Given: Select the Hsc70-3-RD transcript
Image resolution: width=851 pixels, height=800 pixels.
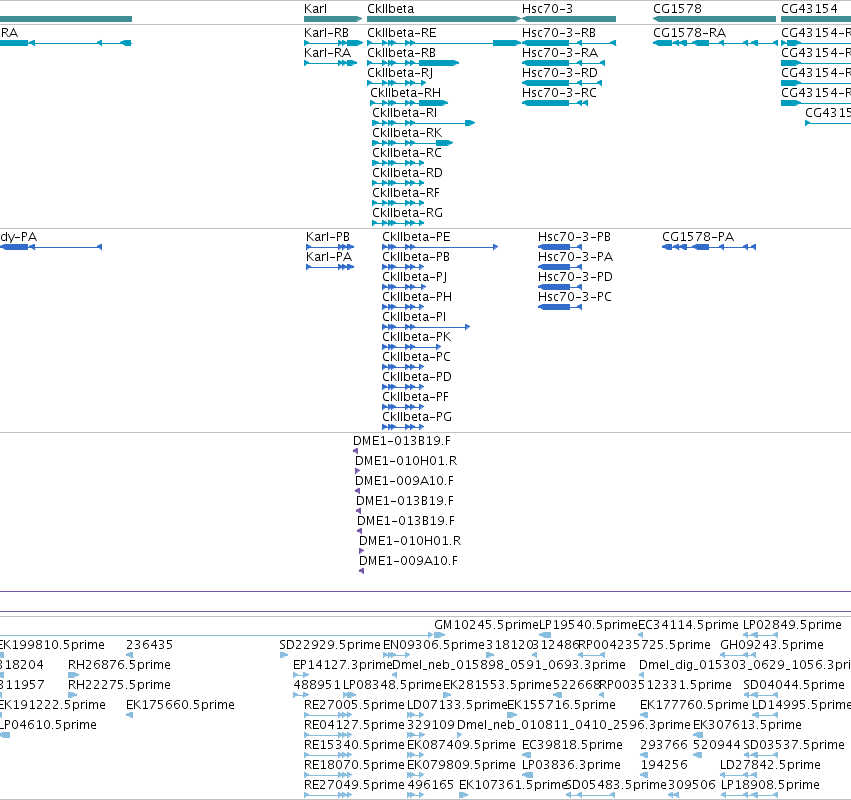Looking at the screenshot, I should pos(560,73).
